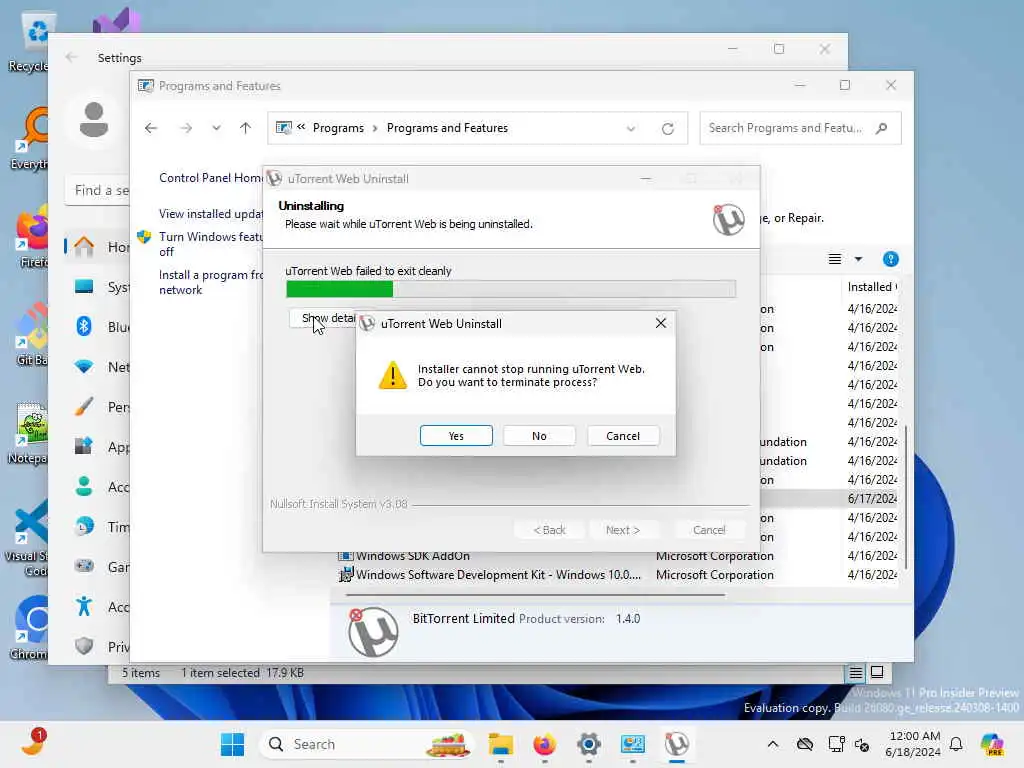This screenshot has width=1024, height=768.
Task: Select Windows Software Development Kit entry
Action: pyautogui.click(x=498, y=575)
